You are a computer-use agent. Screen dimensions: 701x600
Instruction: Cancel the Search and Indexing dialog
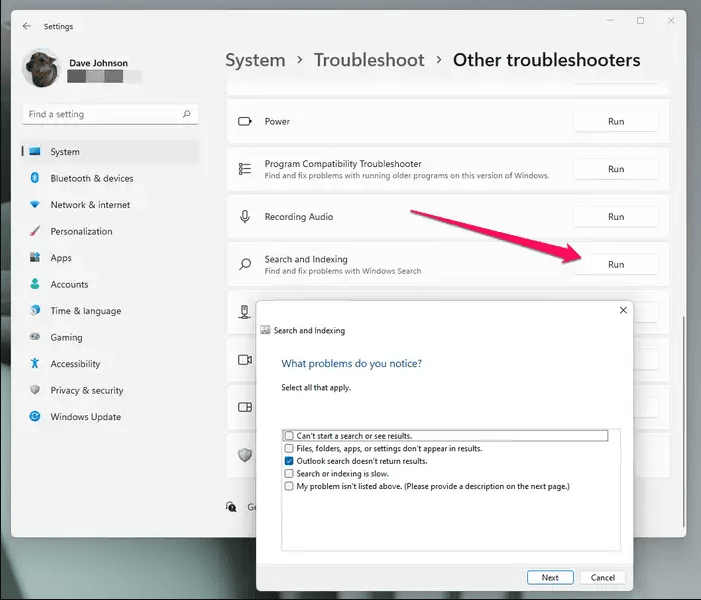click(x=603, y=577)
